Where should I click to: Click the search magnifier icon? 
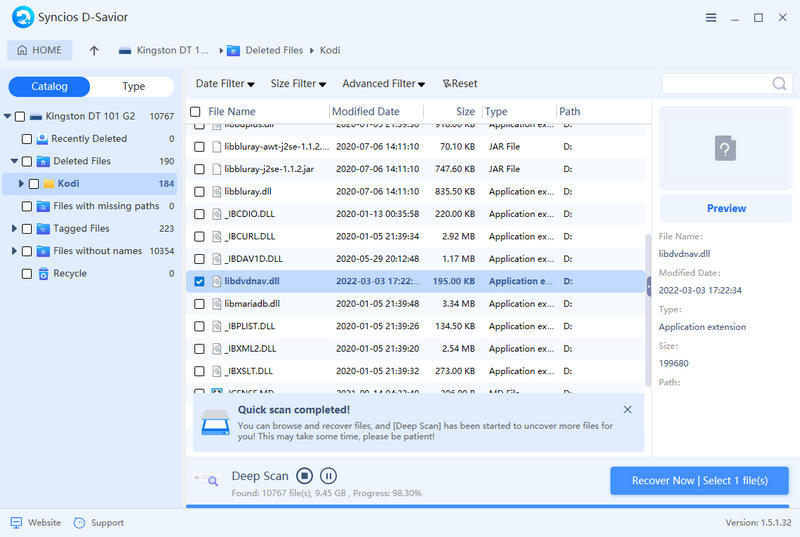point(778,84)
